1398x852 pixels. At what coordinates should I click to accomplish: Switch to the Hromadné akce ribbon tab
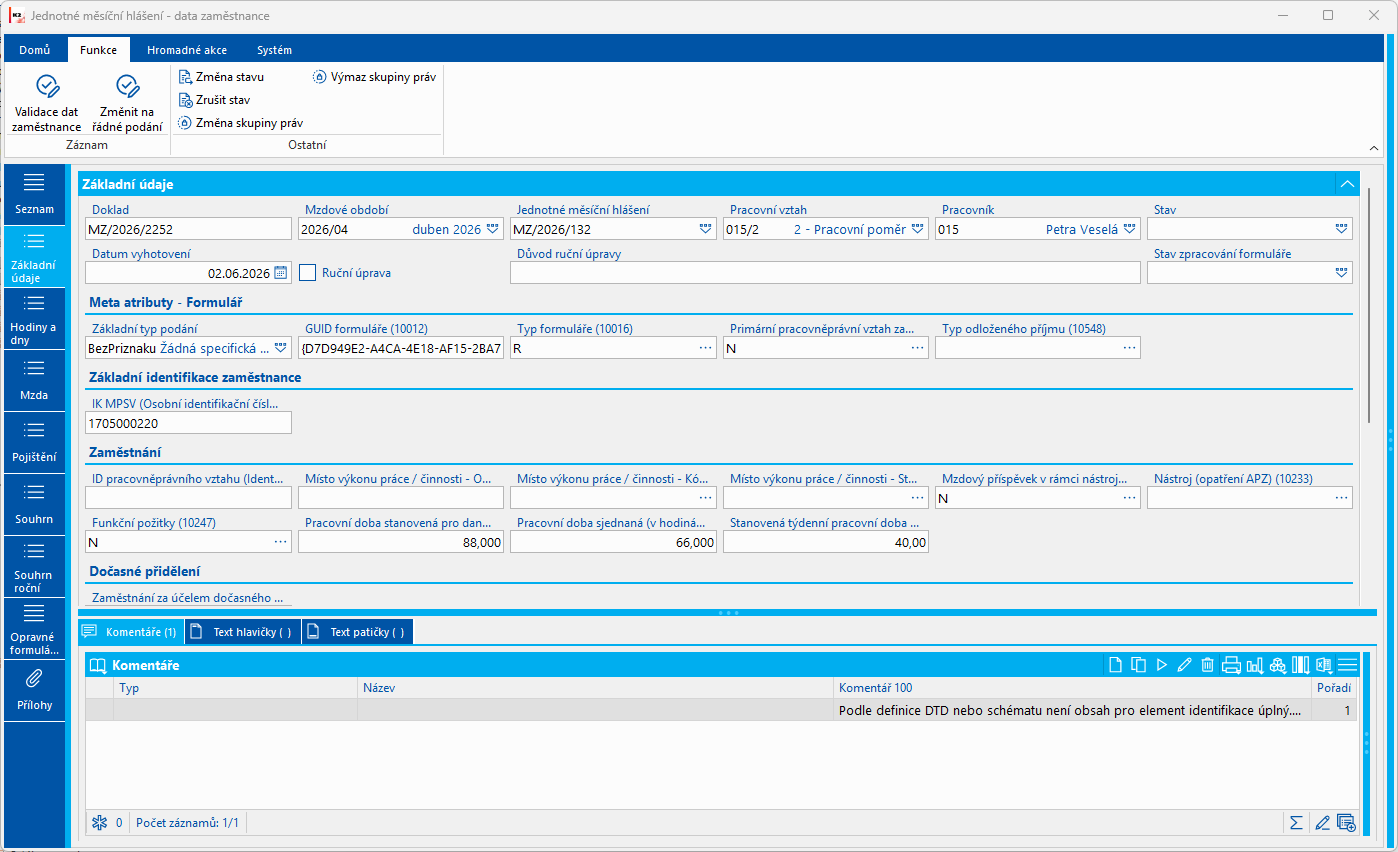[187, 49]
